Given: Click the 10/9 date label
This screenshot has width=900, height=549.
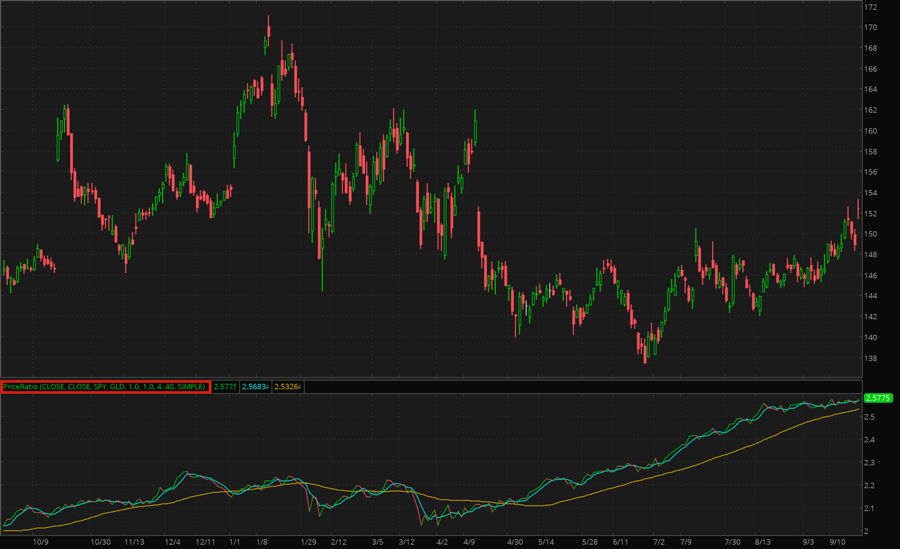Looking at the screenshot, I should click(x=41, y=541).
